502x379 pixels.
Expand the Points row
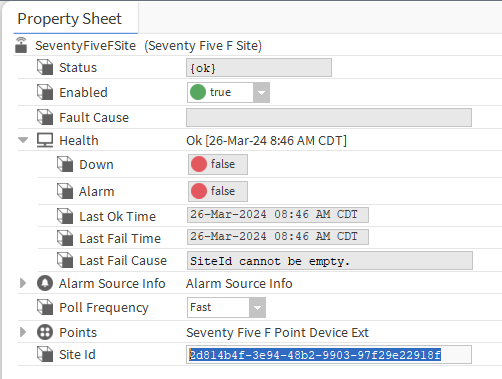pos(23,332)
